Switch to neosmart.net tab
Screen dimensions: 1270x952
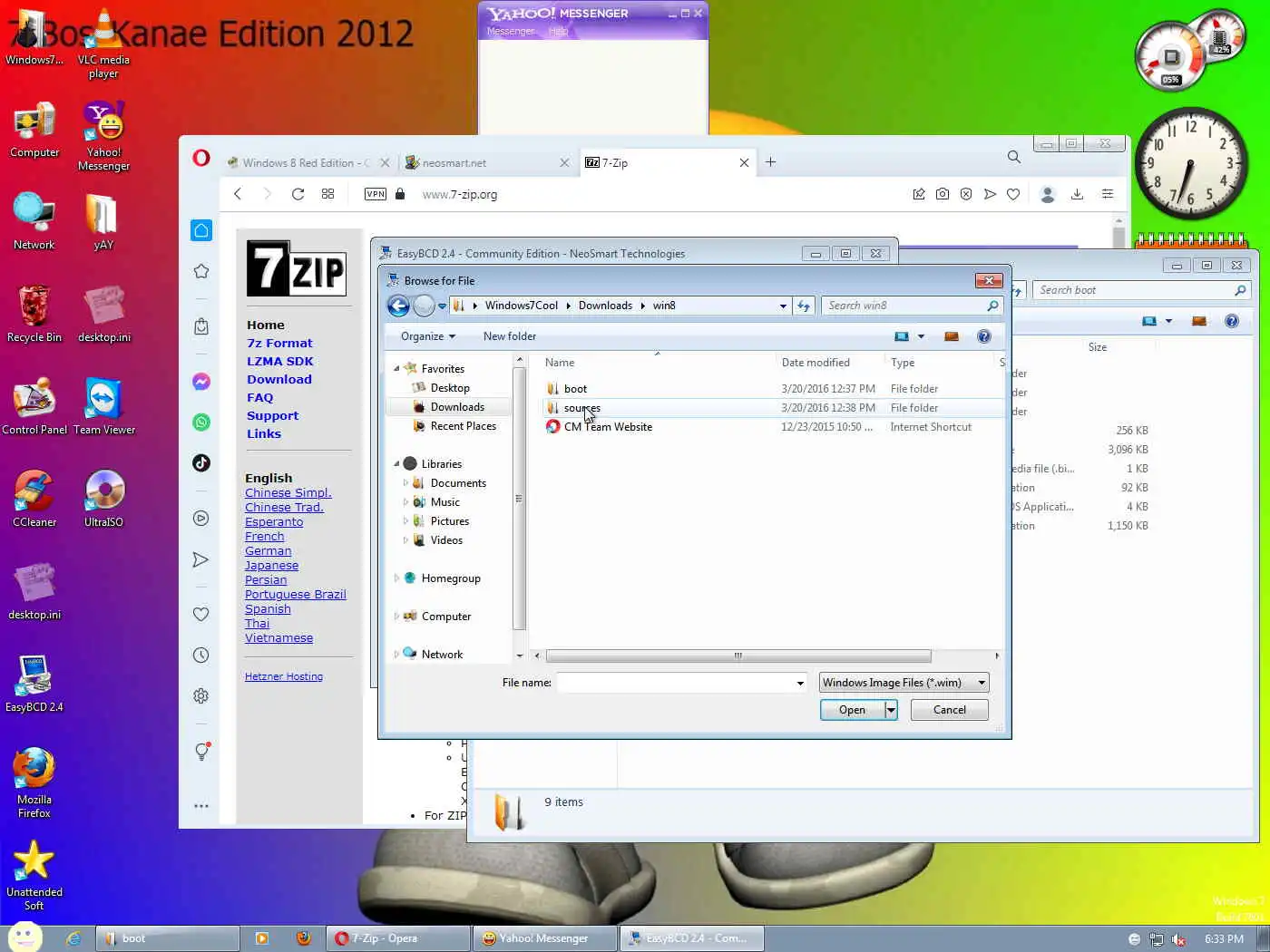[x=486, y=163]
